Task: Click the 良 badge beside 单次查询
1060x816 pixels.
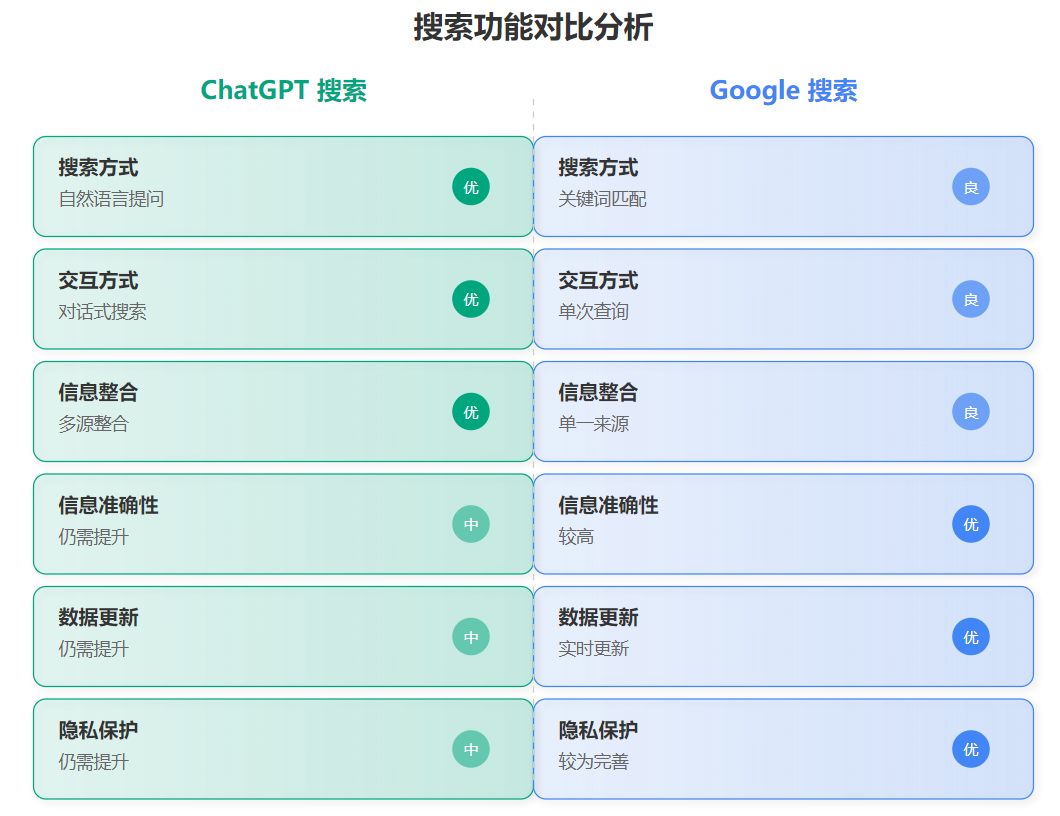Action: point(971,299)
